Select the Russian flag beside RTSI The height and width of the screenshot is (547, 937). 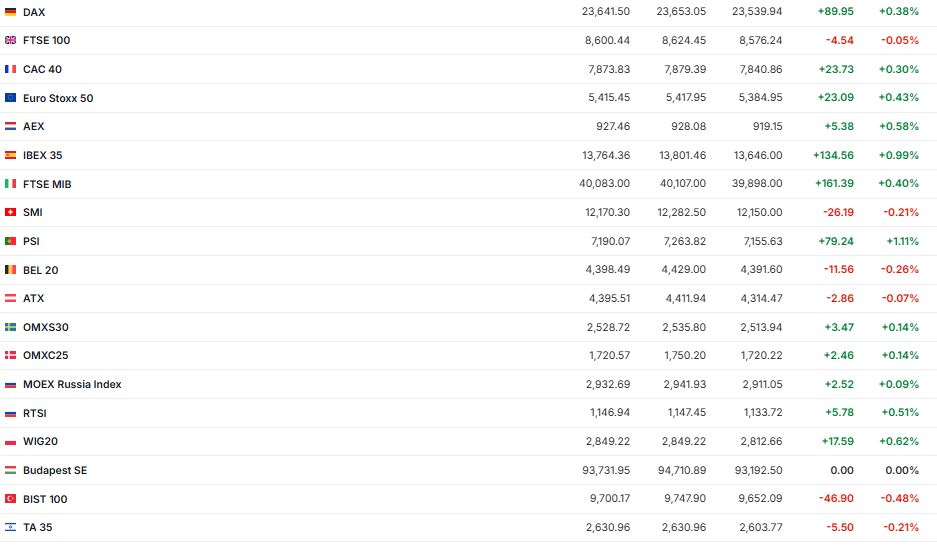coord(11,413)
